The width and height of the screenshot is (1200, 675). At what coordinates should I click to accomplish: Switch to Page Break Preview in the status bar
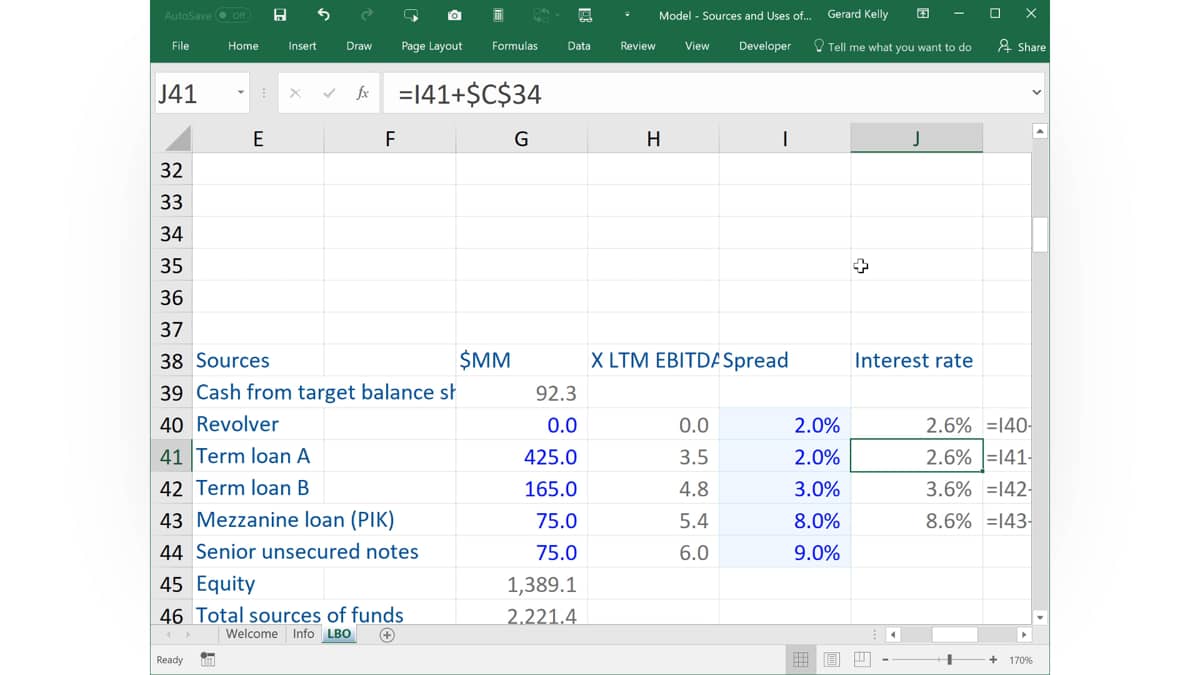click(x=862, y=660)
